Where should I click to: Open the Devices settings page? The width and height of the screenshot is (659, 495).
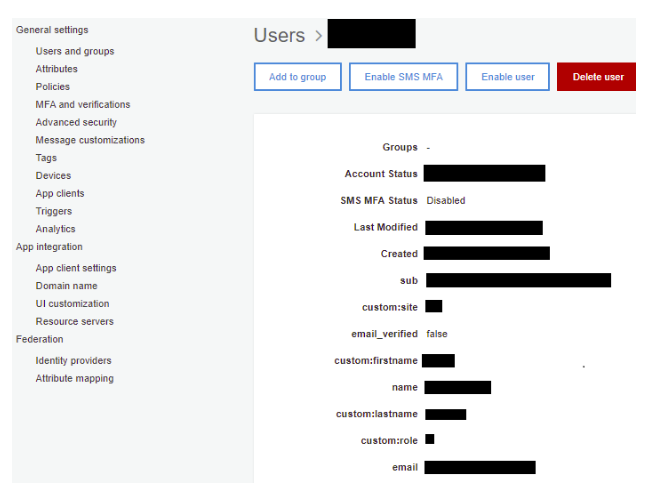53,176
